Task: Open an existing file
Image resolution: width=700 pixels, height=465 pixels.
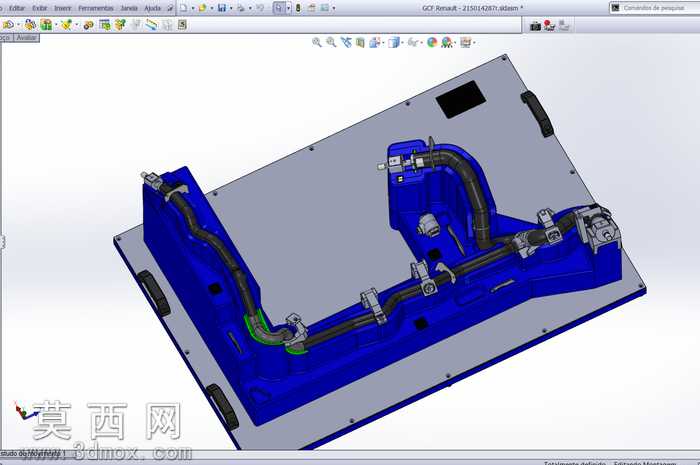Action: point(202,8)
